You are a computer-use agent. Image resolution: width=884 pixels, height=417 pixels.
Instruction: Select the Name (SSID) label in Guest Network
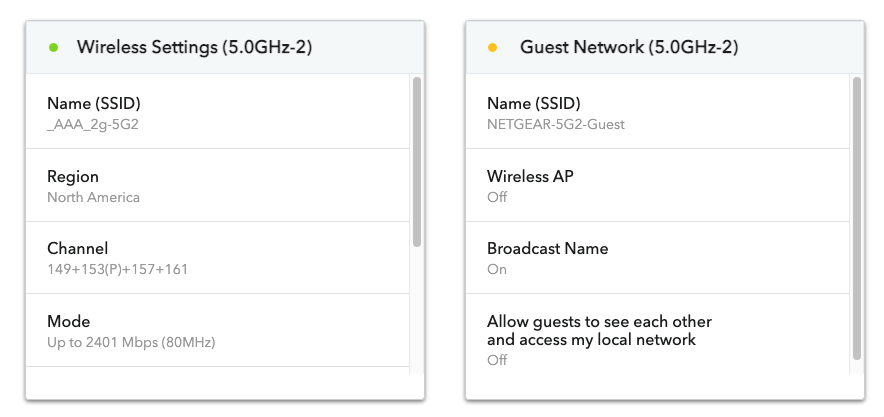[533, 104]
